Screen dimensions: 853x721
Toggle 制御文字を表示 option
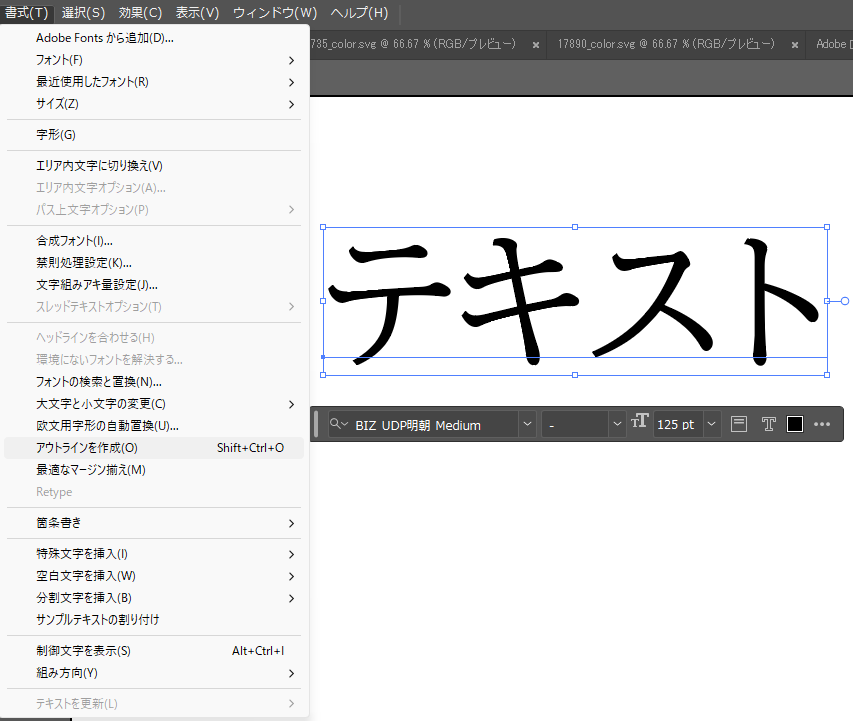pos(84,651)
